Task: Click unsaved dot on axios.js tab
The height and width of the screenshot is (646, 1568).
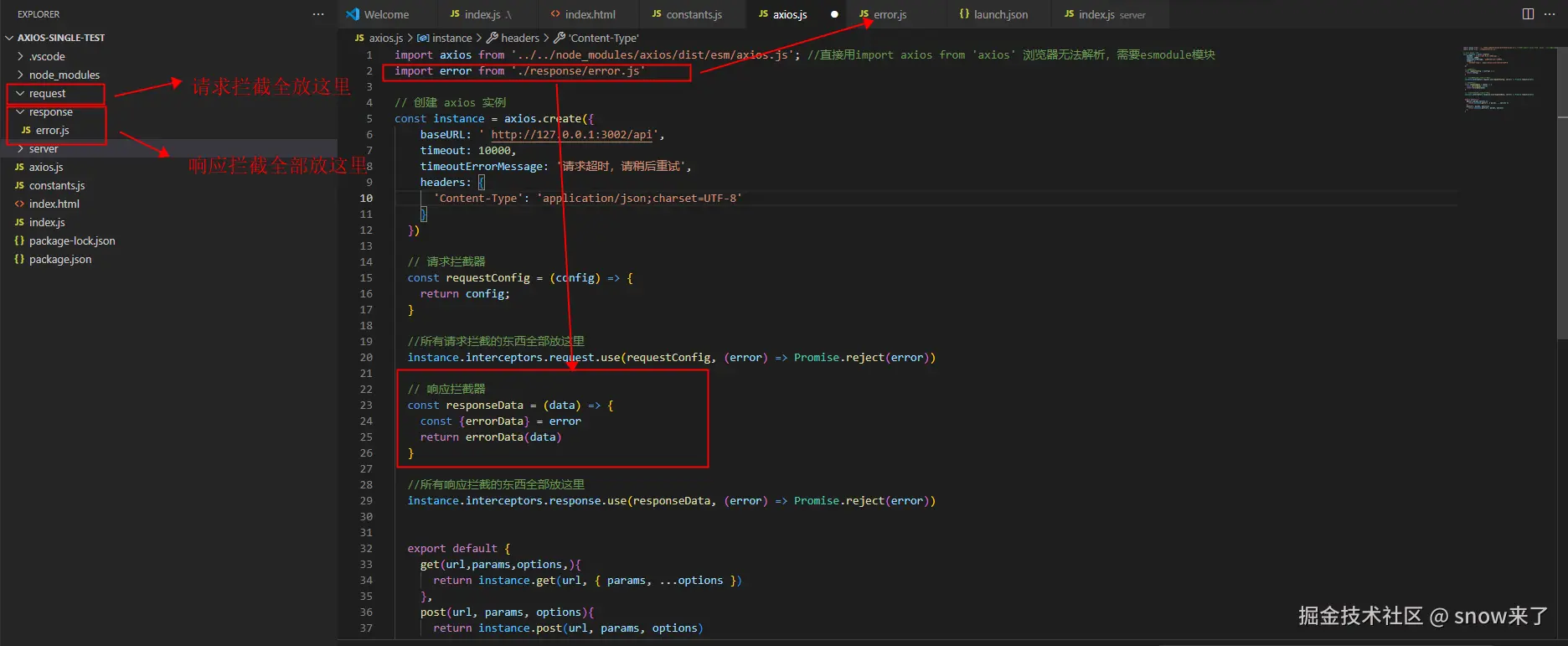Action: 834,14
